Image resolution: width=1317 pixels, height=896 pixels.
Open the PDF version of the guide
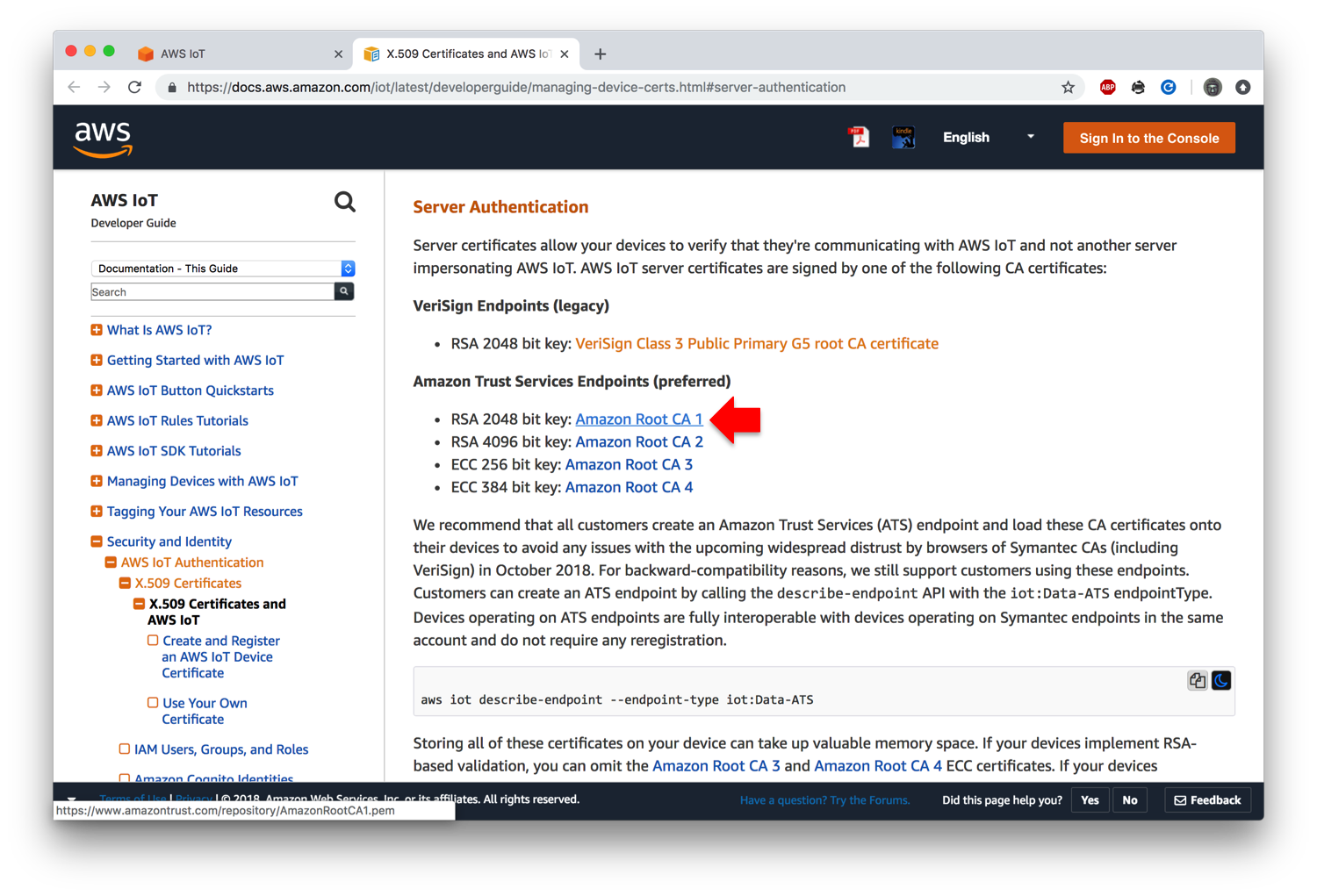pyautogui.click(x=859, y=137)
